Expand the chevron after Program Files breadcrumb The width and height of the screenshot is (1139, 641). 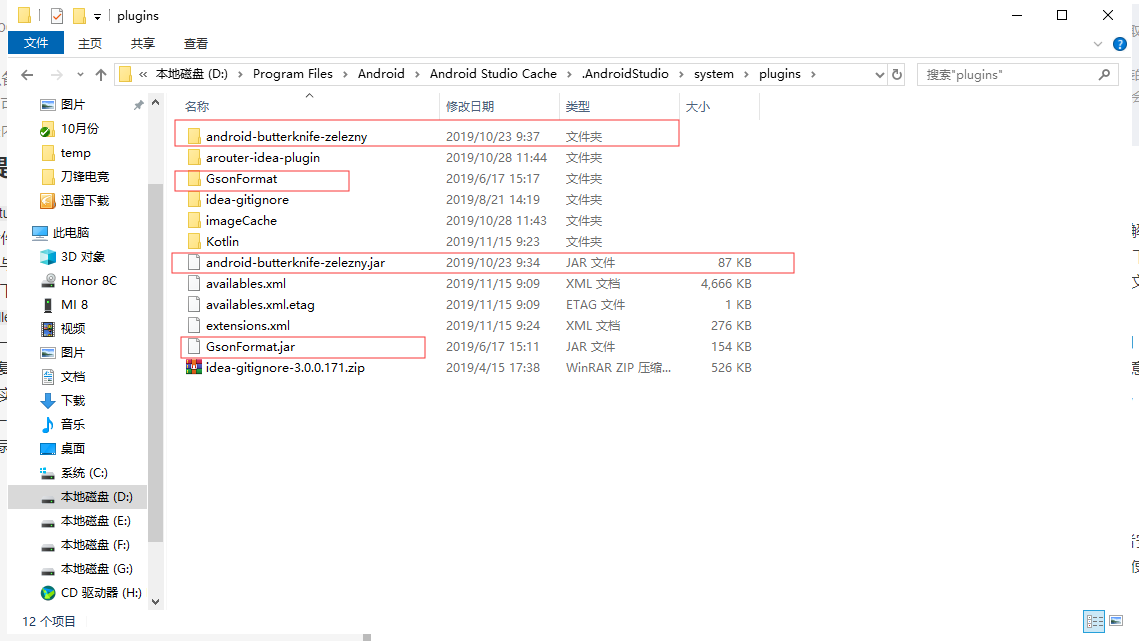click(345, 74)
